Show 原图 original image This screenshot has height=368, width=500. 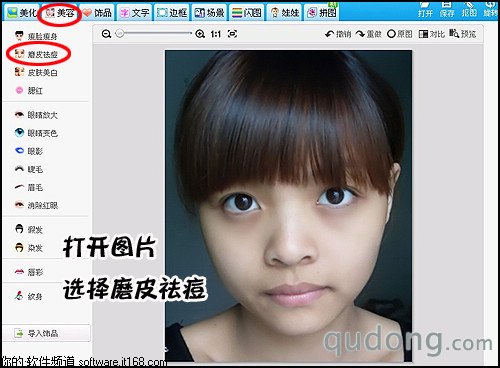coord(400,34)
